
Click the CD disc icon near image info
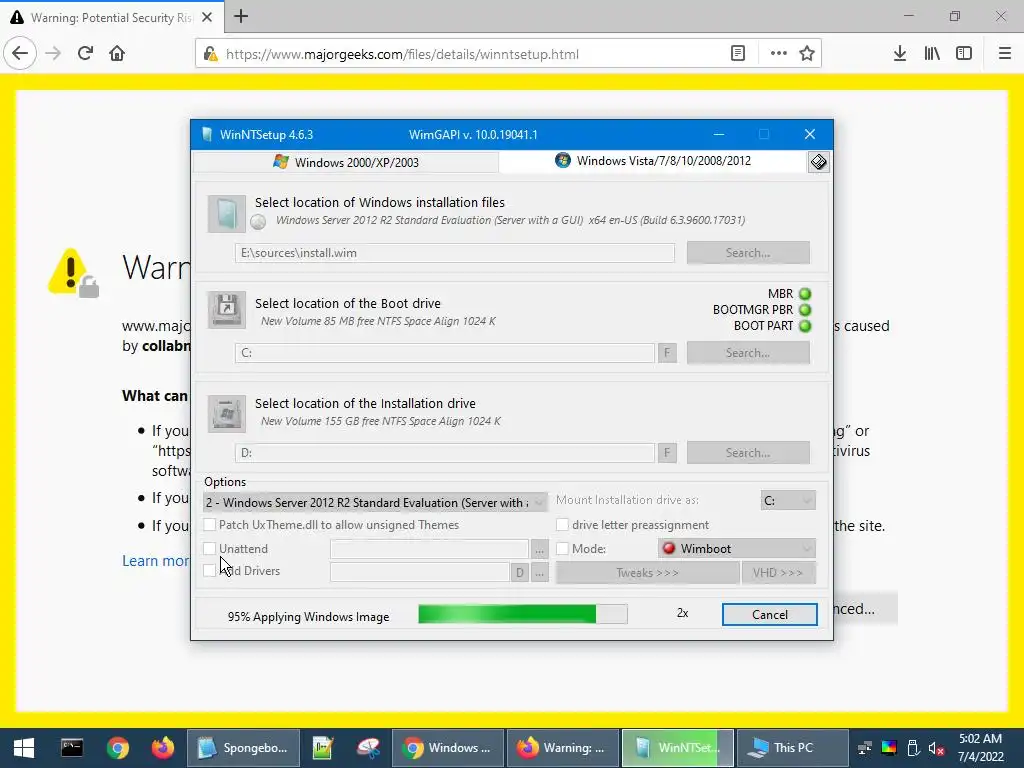pos(258,222)
